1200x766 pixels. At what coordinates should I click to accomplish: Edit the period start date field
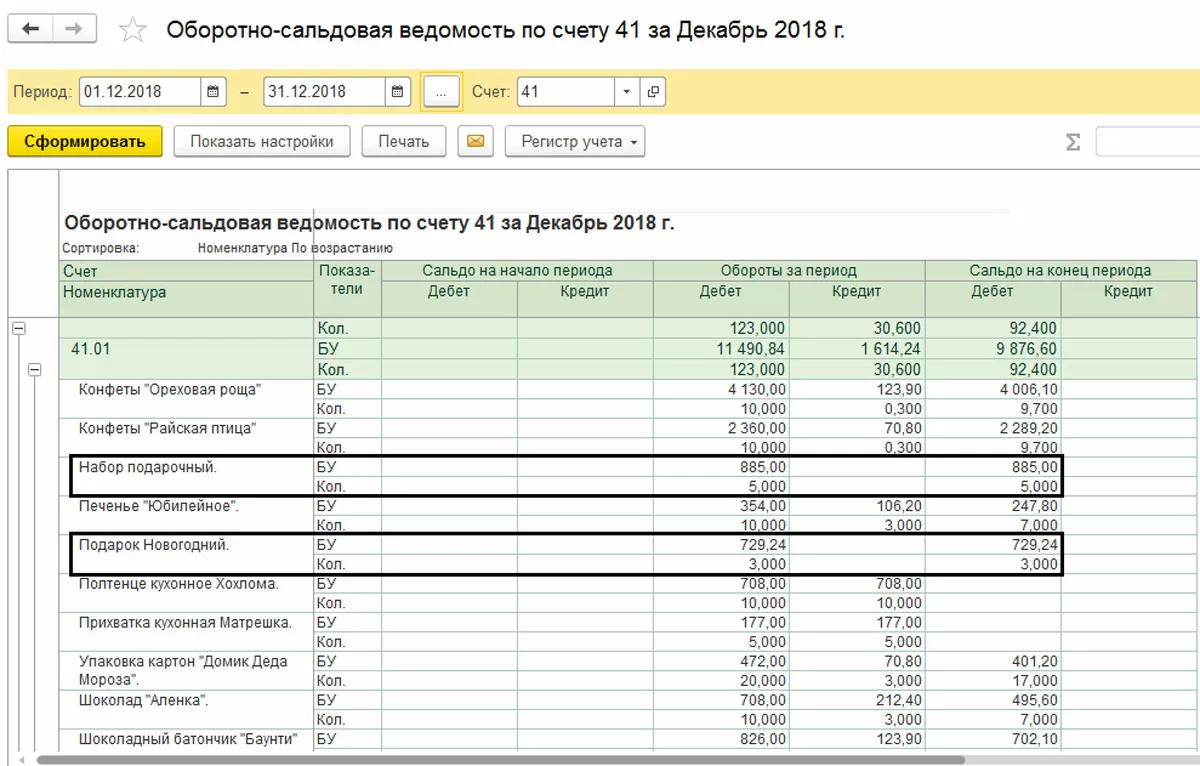pyautogui.click(x=140, y=92)
